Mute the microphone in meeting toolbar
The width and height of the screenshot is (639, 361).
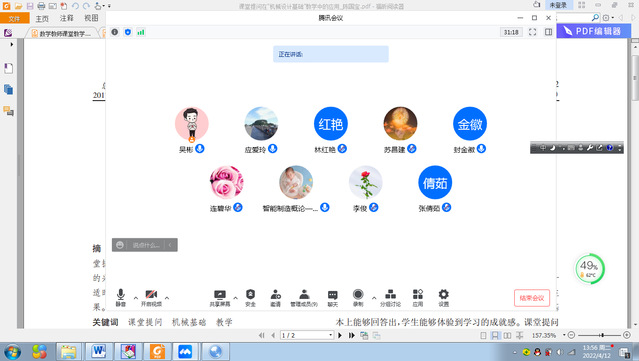point(121,297)
